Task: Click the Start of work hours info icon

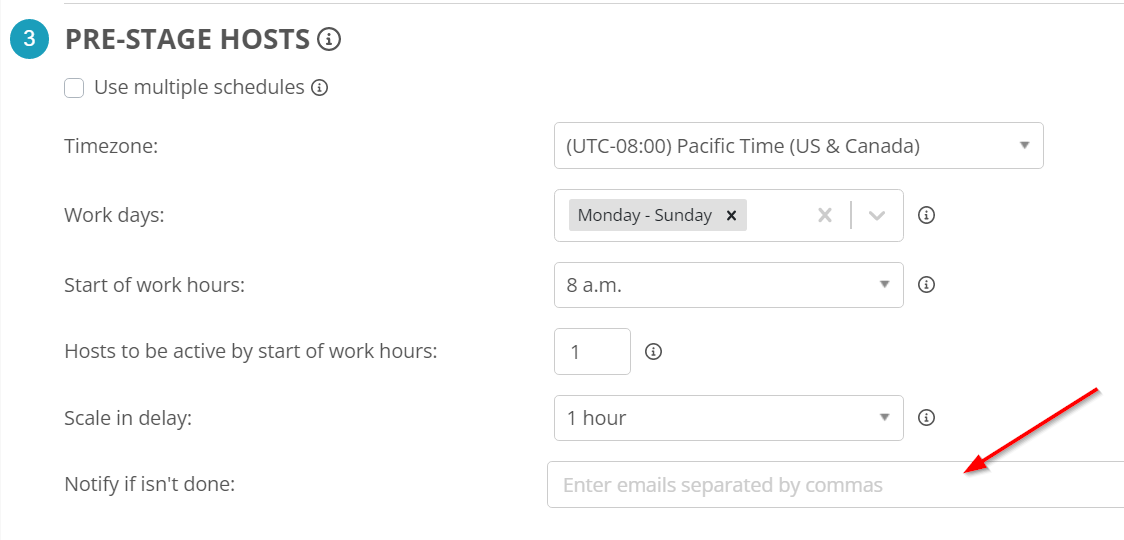Action: [926, 285]
